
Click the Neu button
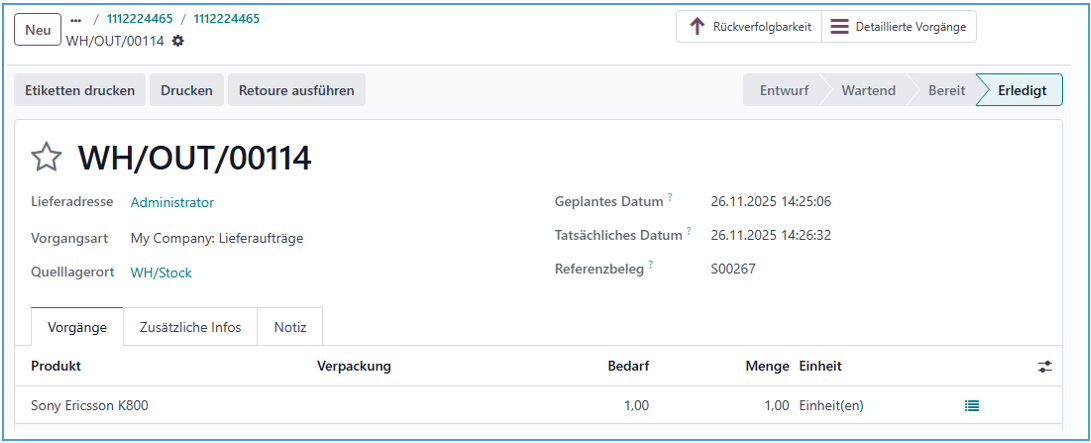pos(38,30)
